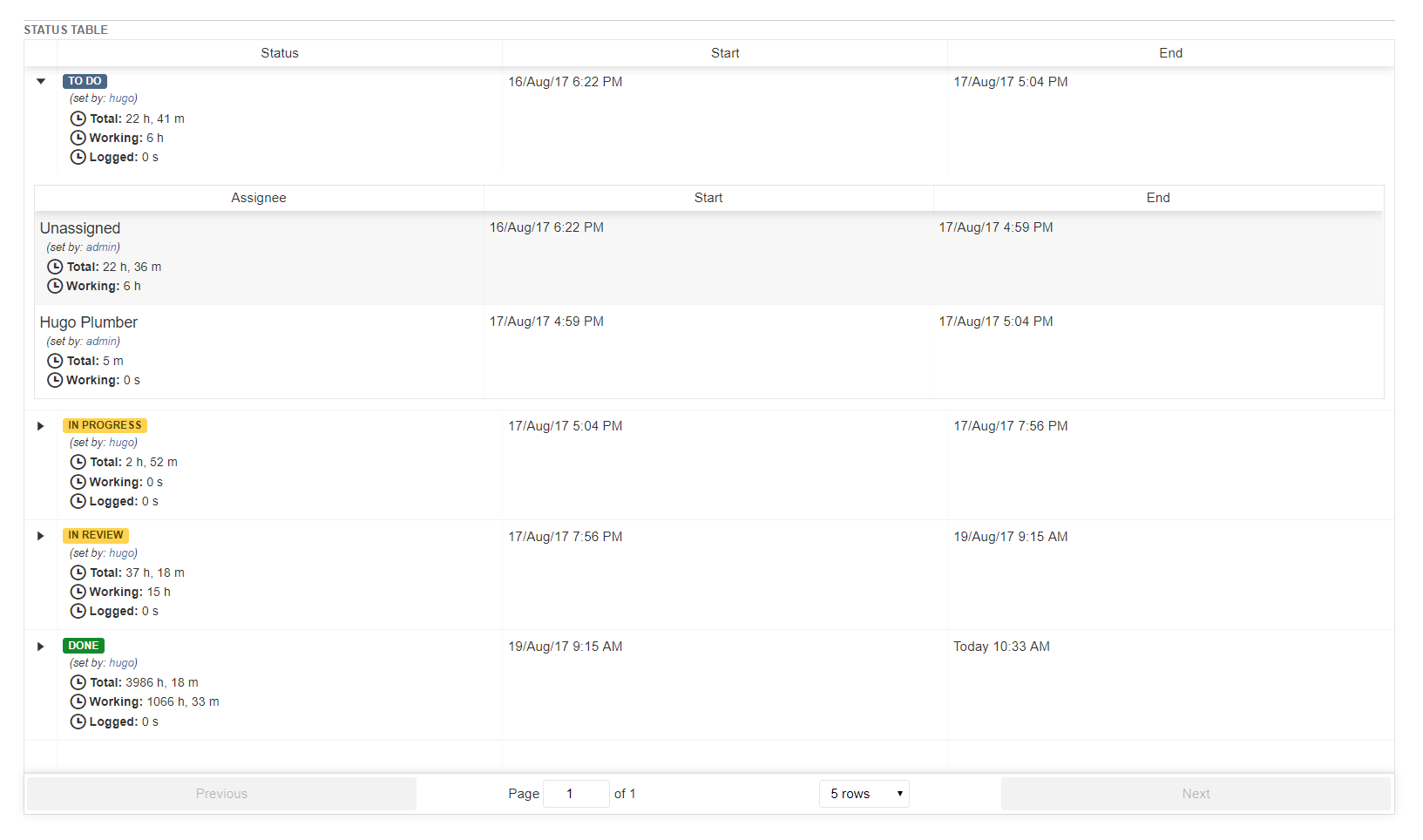
Task: Click the Next page button
Action: coord(1196,794)
